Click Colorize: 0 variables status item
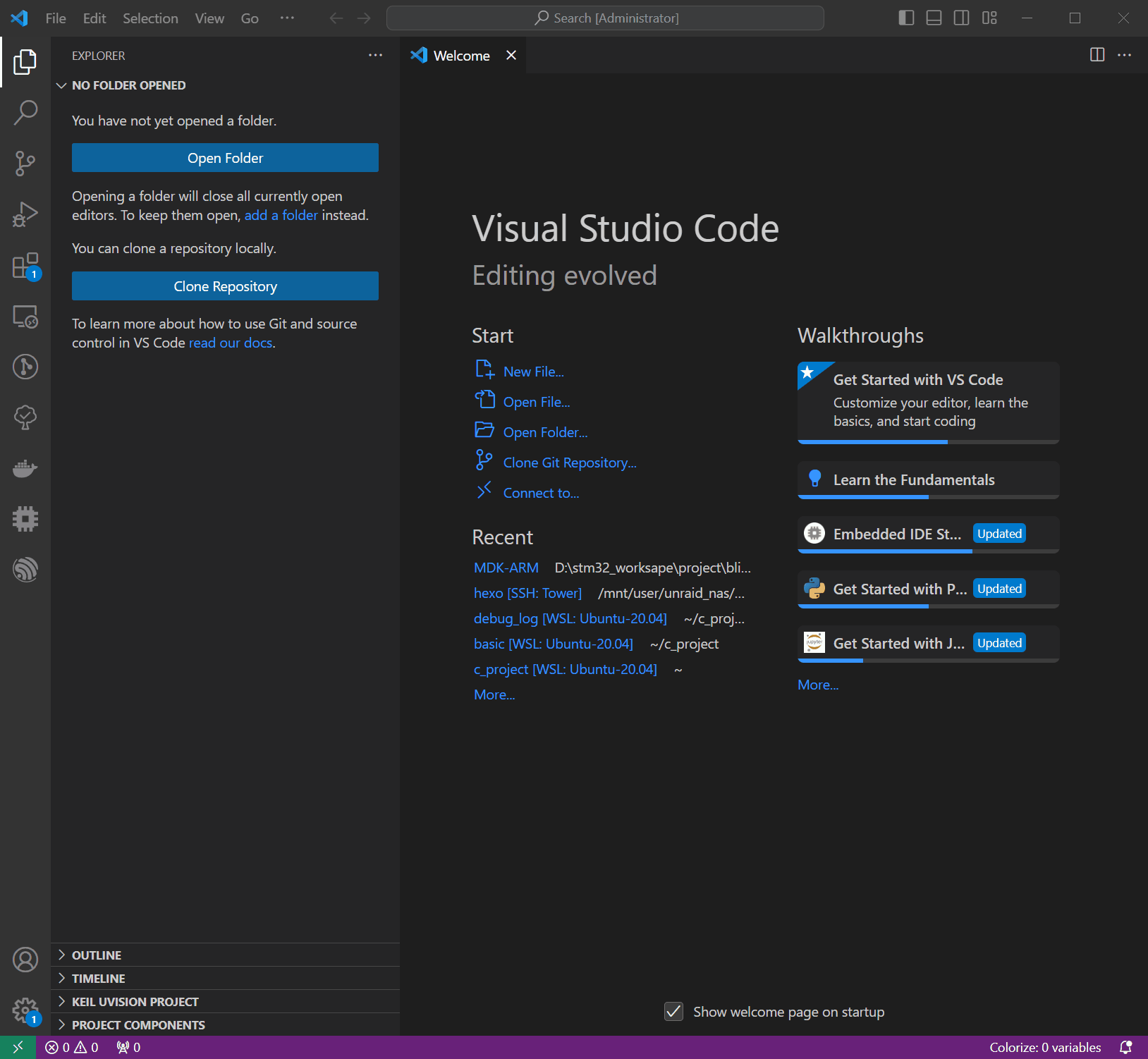This screenshot has height=1059, width=1148. pos(1045,1047)
